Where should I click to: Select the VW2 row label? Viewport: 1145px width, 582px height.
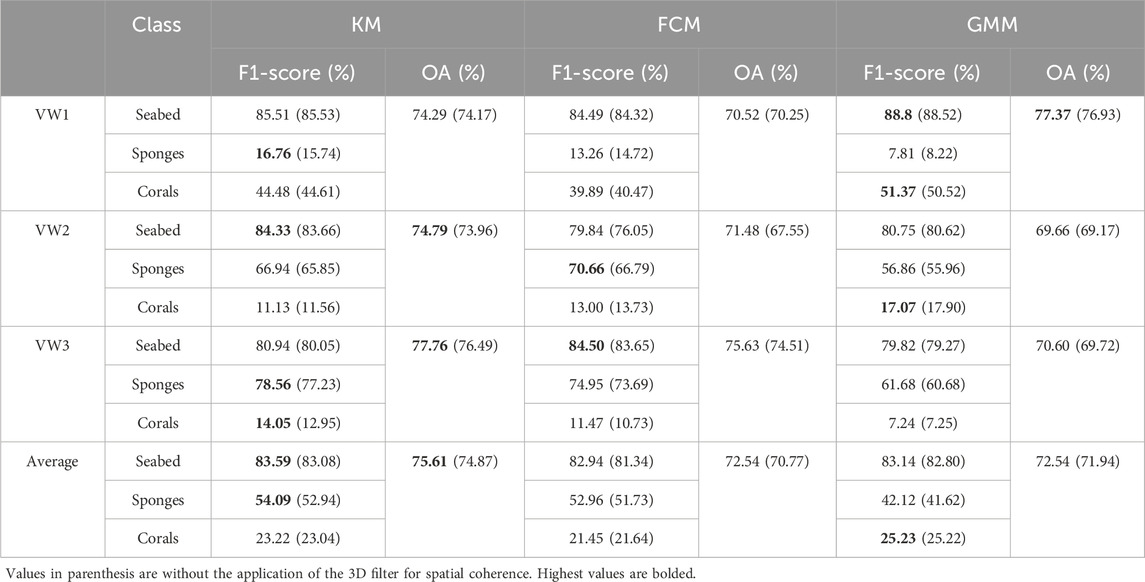(x=51, y=230)
